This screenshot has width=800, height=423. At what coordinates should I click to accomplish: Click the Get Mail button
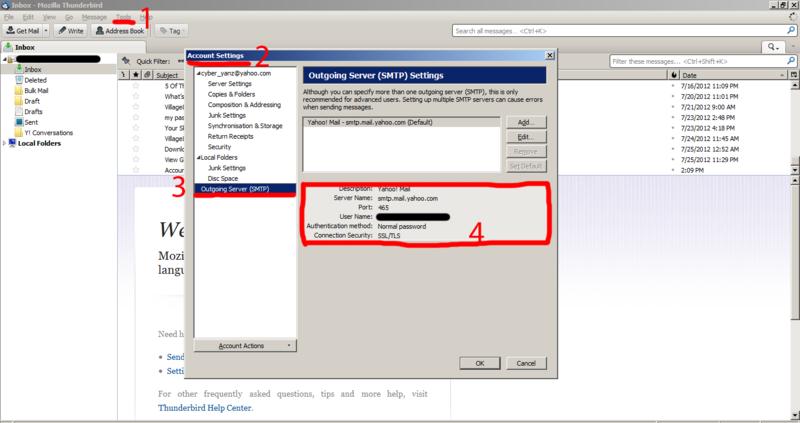point(22,31)
